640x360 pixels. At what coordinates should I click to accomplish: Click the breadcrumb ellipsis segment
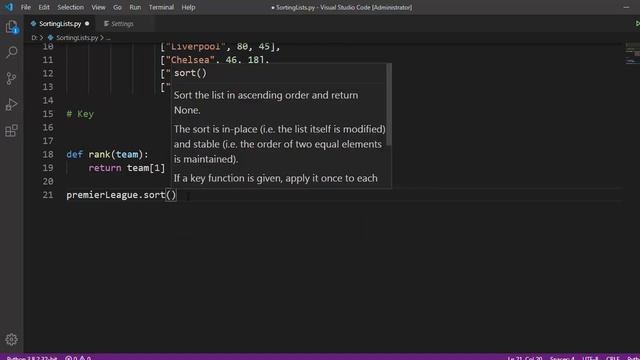click(108, 38)
